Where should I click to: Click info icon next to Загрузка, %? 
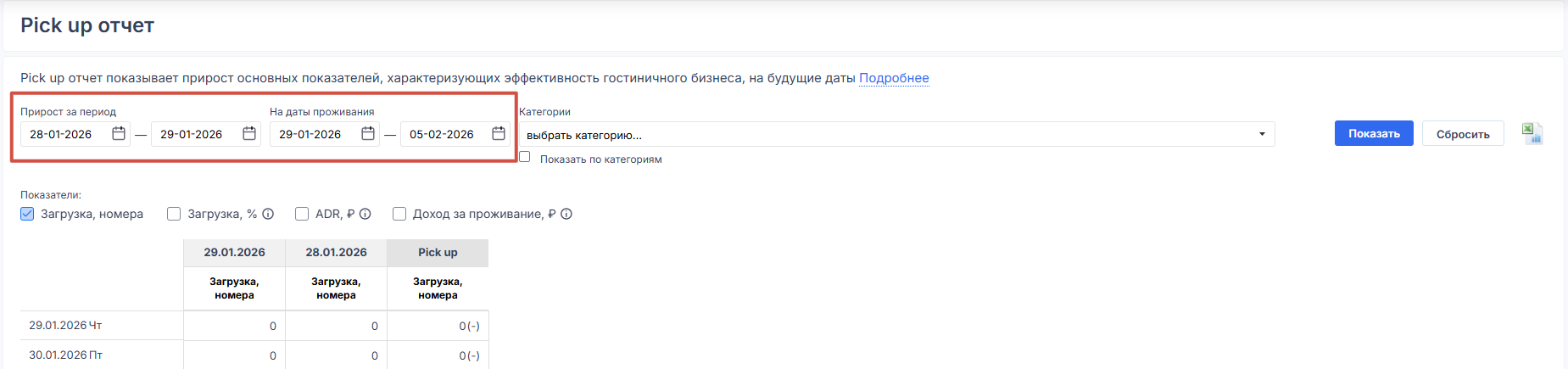[x=268, y=214]
